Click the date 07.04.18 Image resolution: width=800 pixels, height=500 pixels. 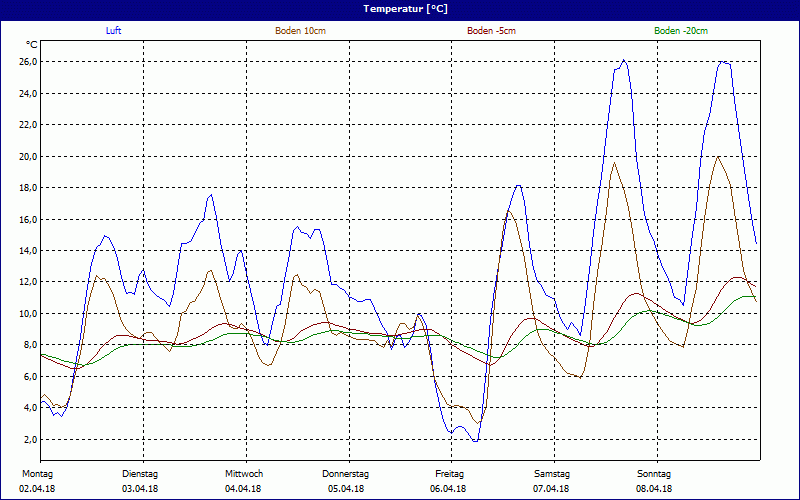pyautogui.click(x=552, y=489)
